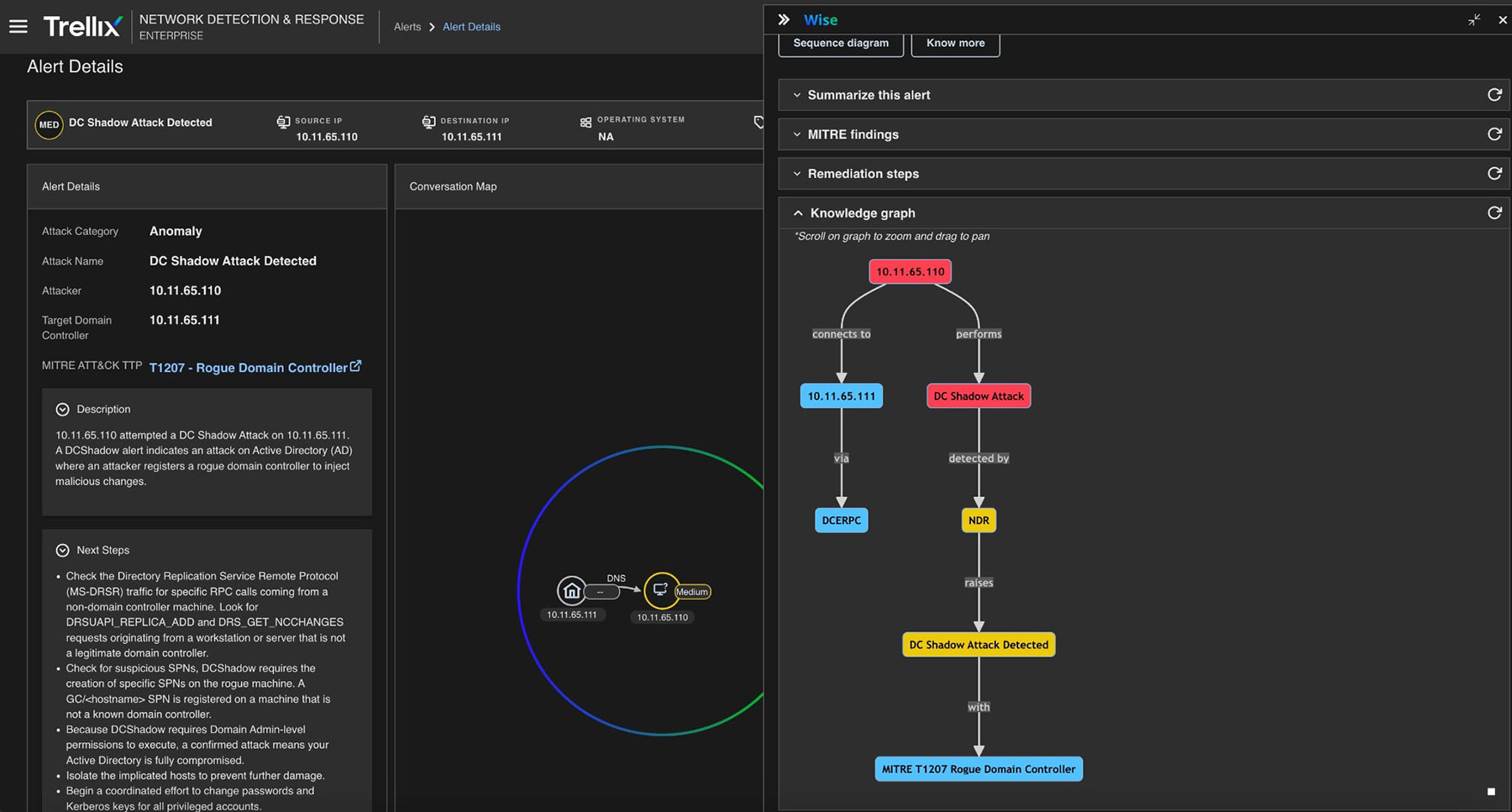Refresh the Summarize this alert section
The image size is (1512, 812).
[x=1494, y=95]
